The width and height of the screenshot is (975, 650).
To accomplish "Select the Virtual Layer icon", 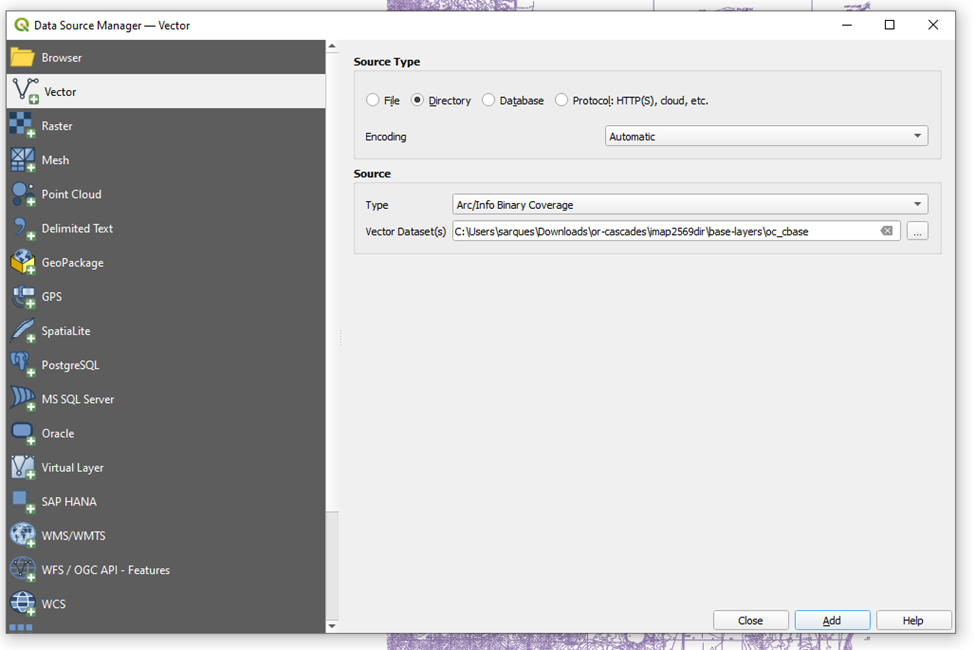I will (x=22, y=467).
